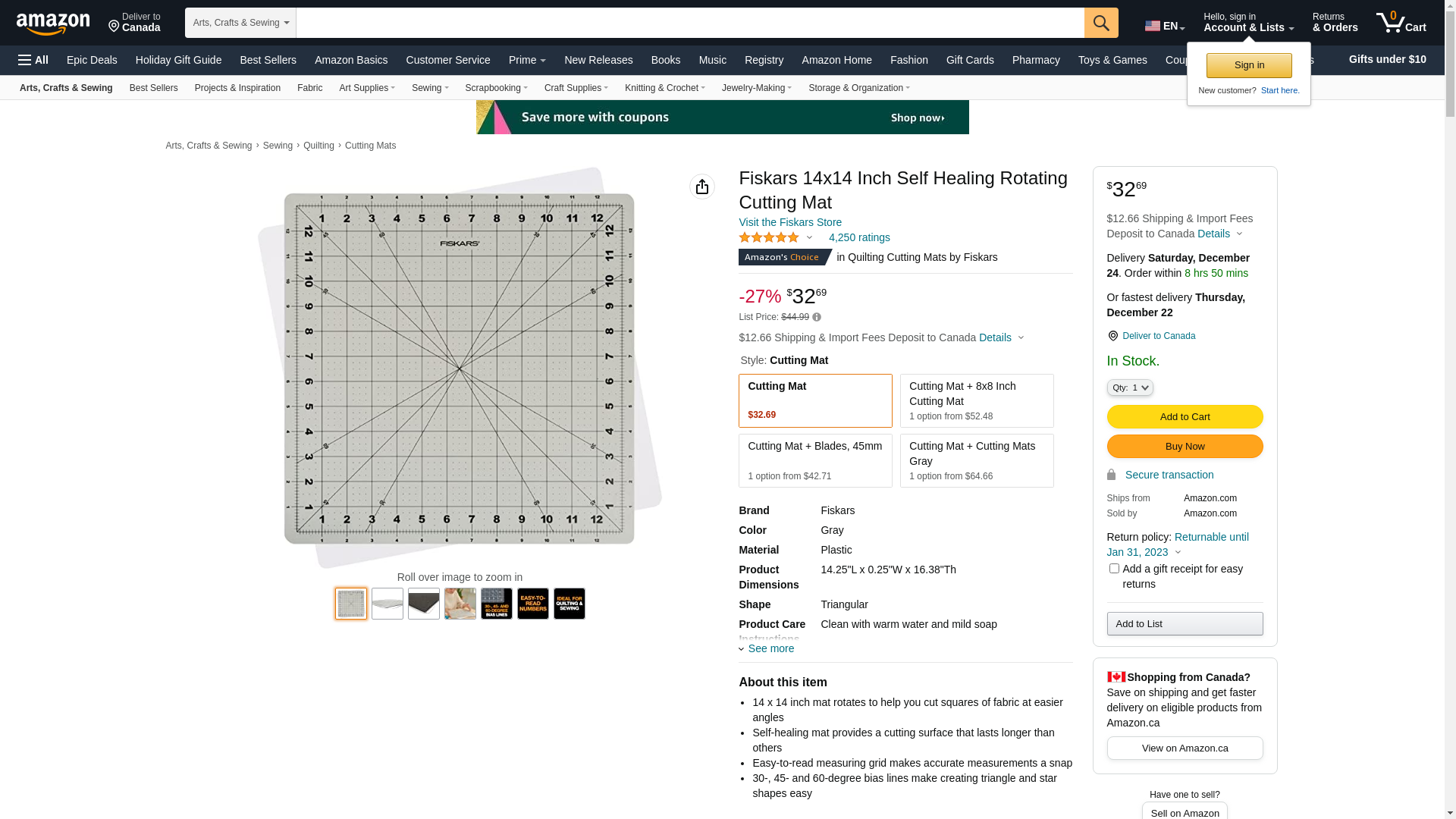Click the star rating to see reviews
The height and width of the screenshot is (819, 1456).
pos(769,237)
